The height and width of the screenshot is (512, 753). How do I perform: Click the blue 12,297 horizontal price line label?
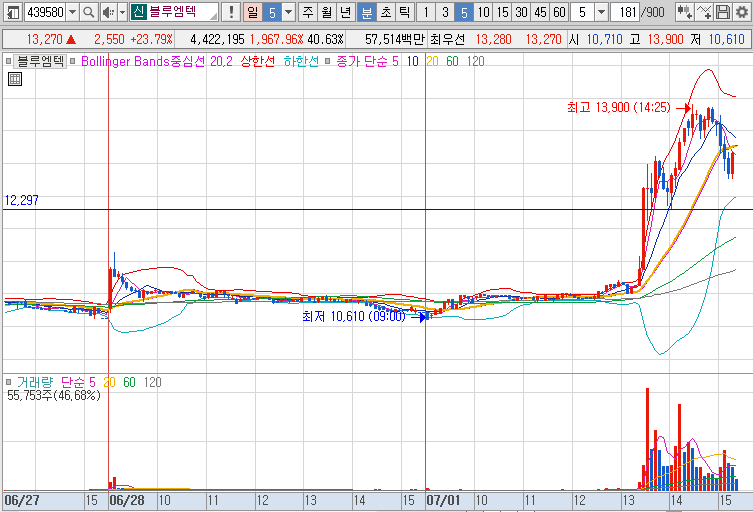point(22,200)
